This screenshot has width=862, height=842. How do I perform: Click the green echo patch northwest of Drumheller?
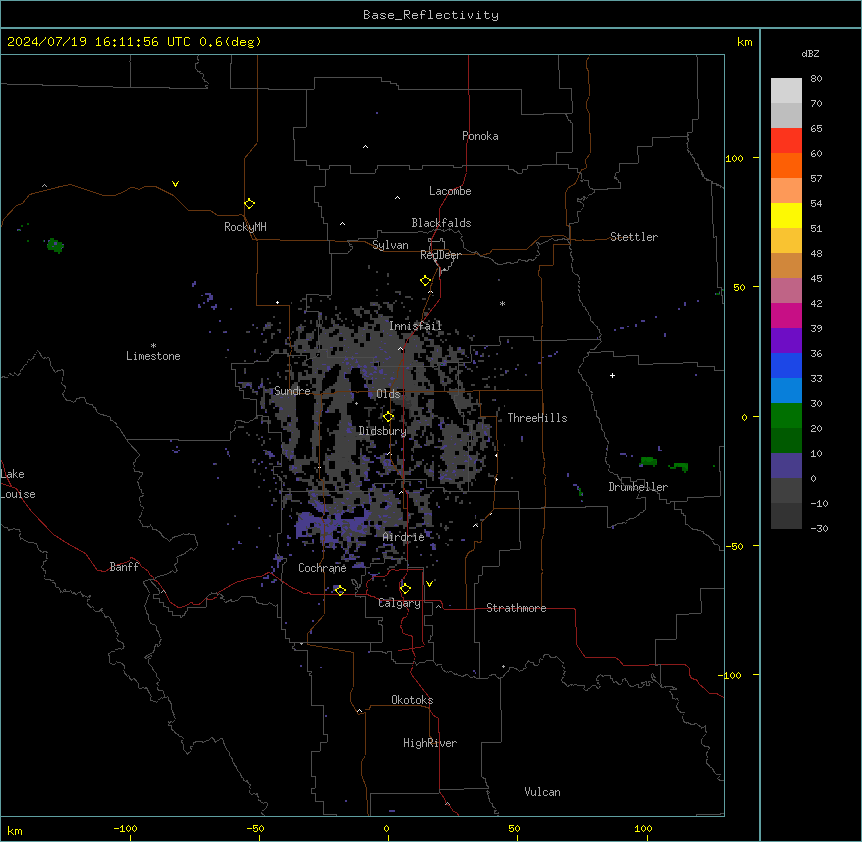coord(649,461)
